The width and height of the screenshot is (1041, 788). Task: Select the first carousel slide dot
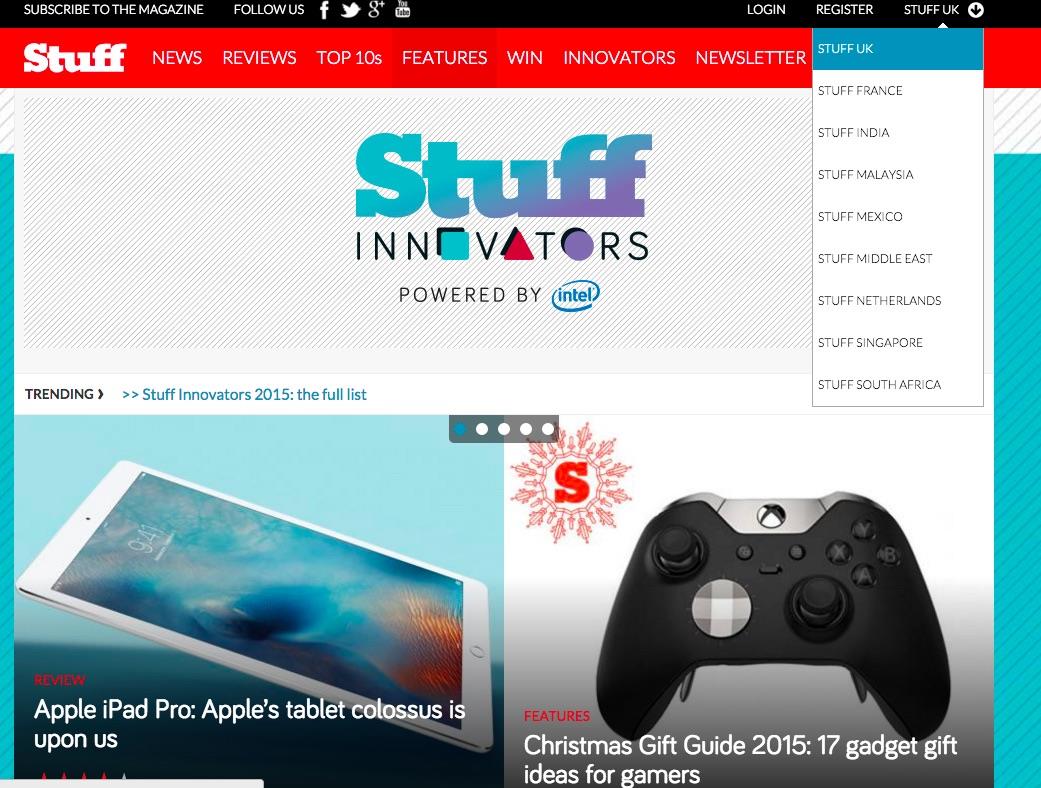[x=460, y=429]
